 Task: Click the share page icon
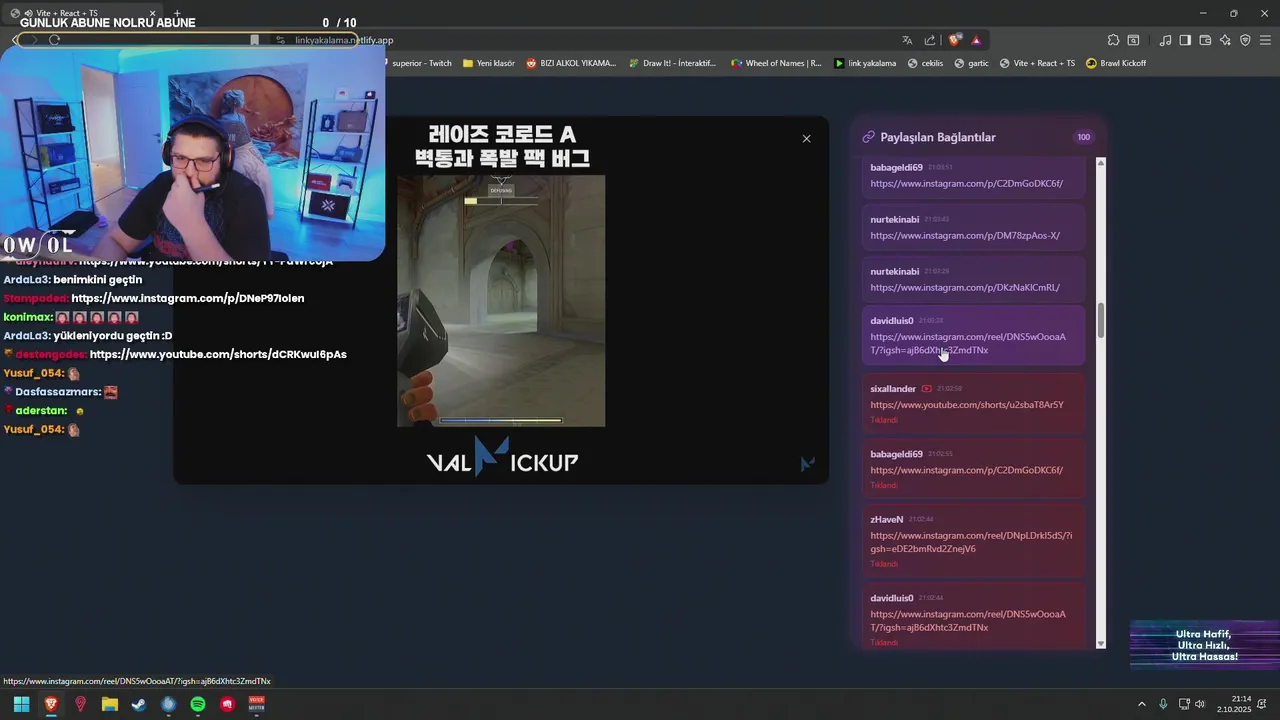[930, 40]
